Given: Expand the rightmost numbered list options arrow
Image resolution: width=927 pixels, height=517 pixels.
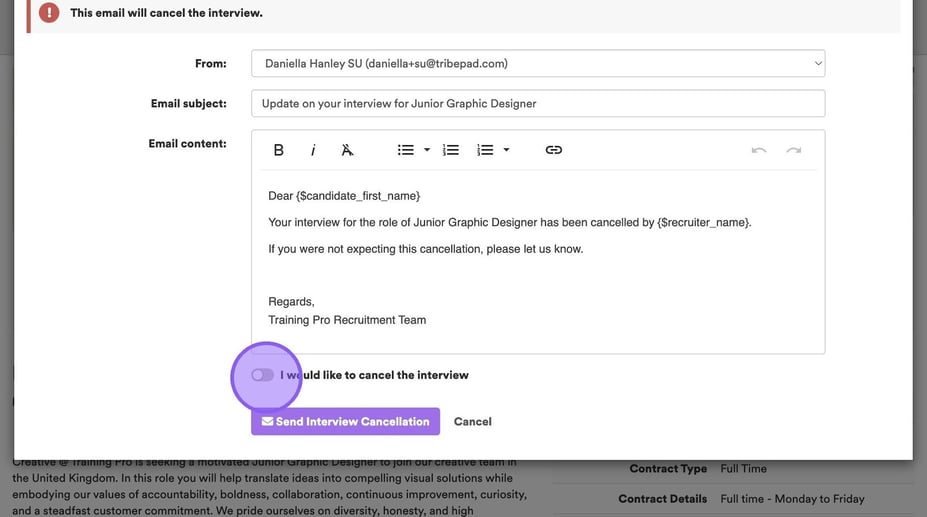Looking at the screenshot, I should pyautogui.click(x=506, y=150).
